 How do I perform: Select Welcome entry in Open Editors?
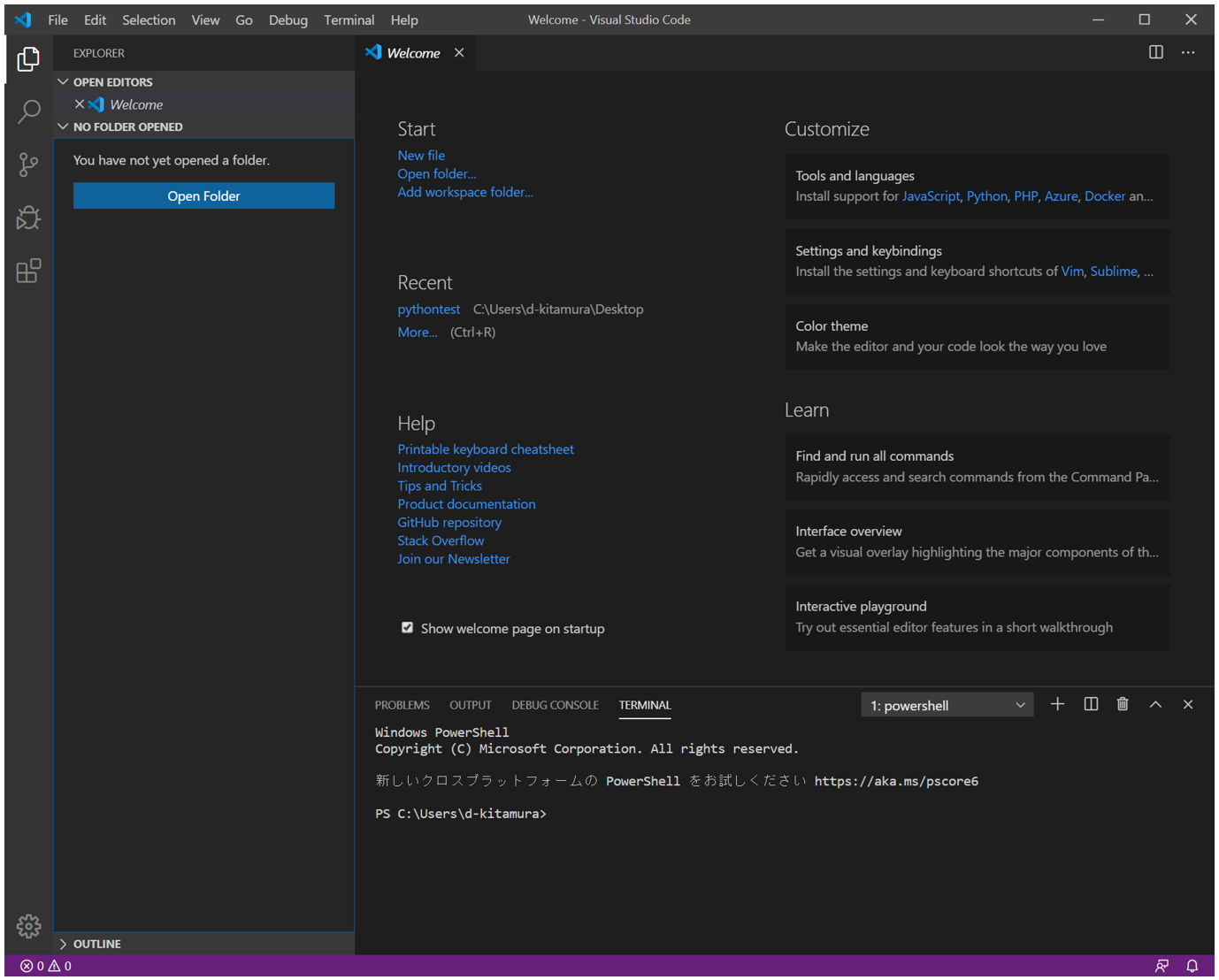click(x=203, y=104)
